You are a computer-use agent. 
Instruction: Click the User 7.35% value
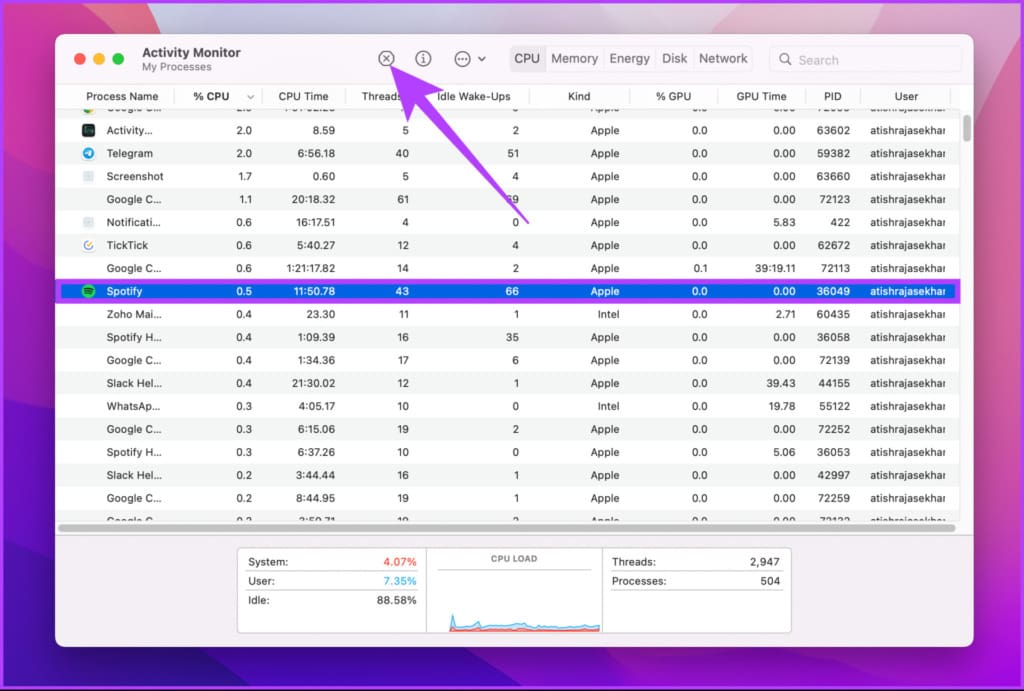[x=399, y=581]
